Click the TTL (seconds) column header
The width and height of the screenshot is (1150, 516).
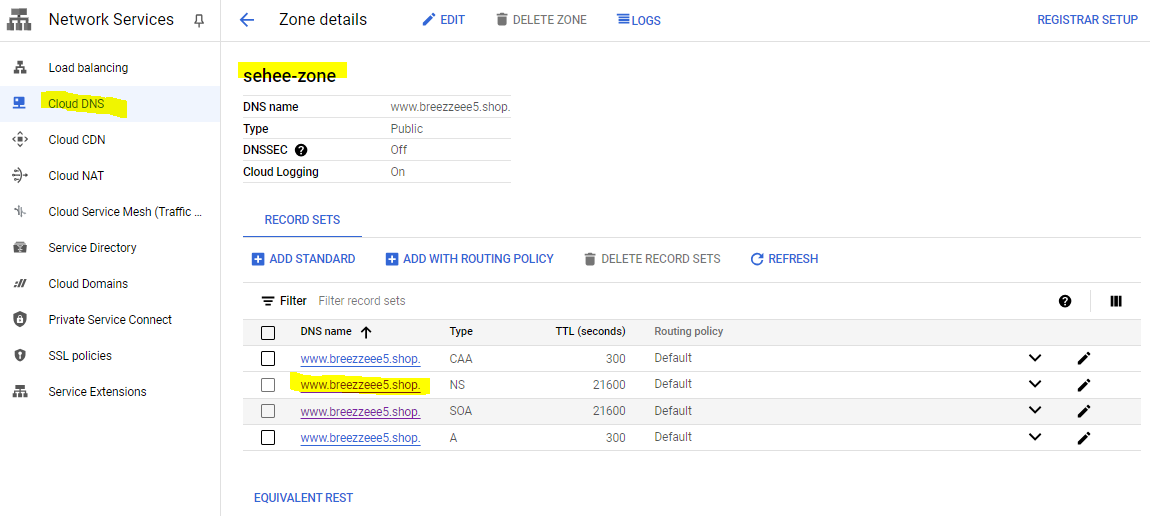click(x=590, y=331)
